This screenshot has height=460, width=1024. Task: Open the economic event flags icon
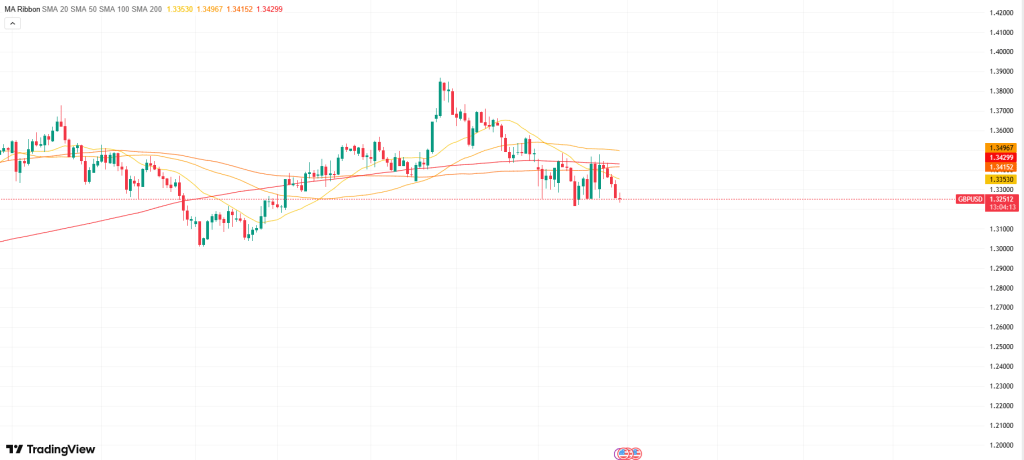pos(627,453)
